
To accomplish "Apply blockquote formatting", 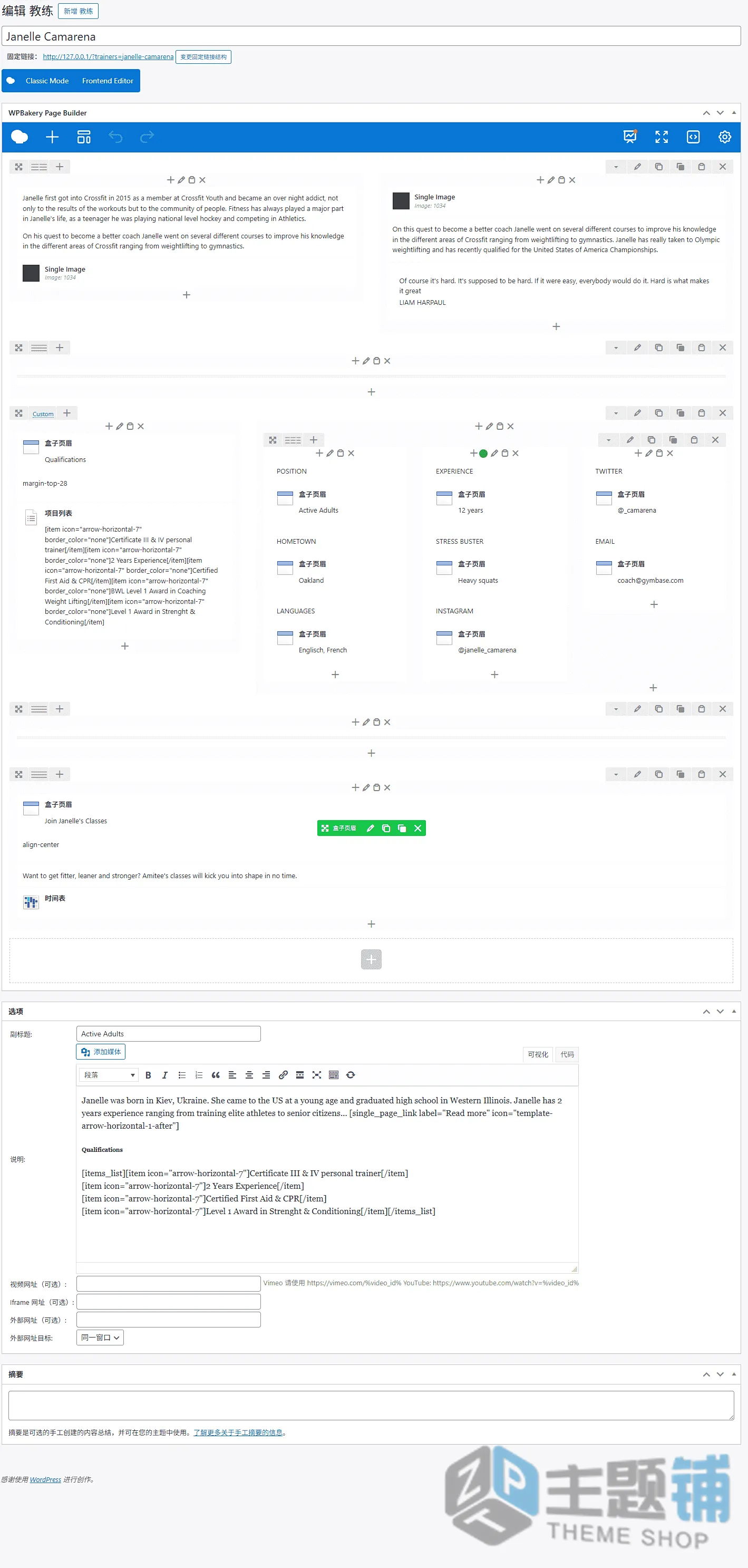I will 215,1075.
